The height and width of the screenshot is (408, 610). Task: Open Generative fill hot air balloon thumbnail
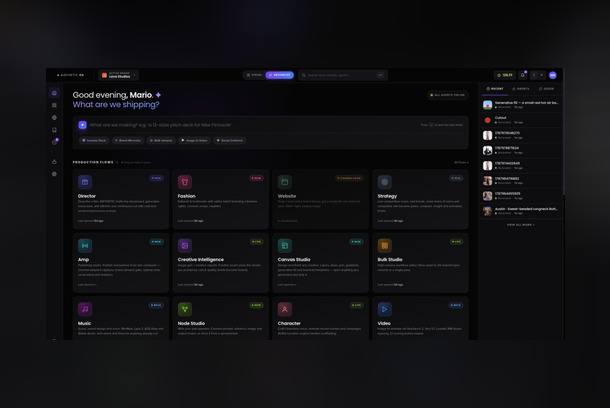click(x=487, y=105)
